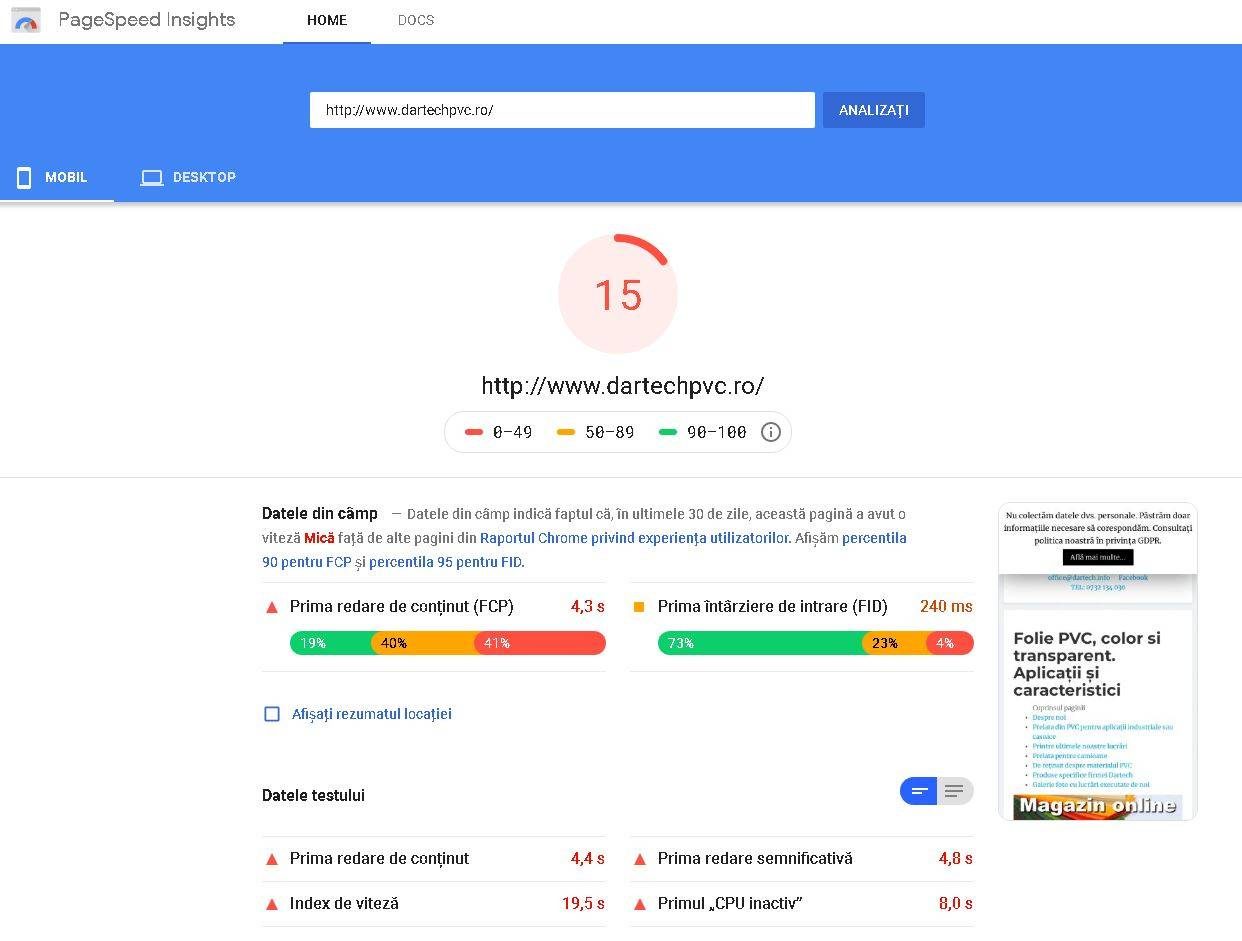Click the FID bar 4% red segment
1242x941 pixels.
950,643
